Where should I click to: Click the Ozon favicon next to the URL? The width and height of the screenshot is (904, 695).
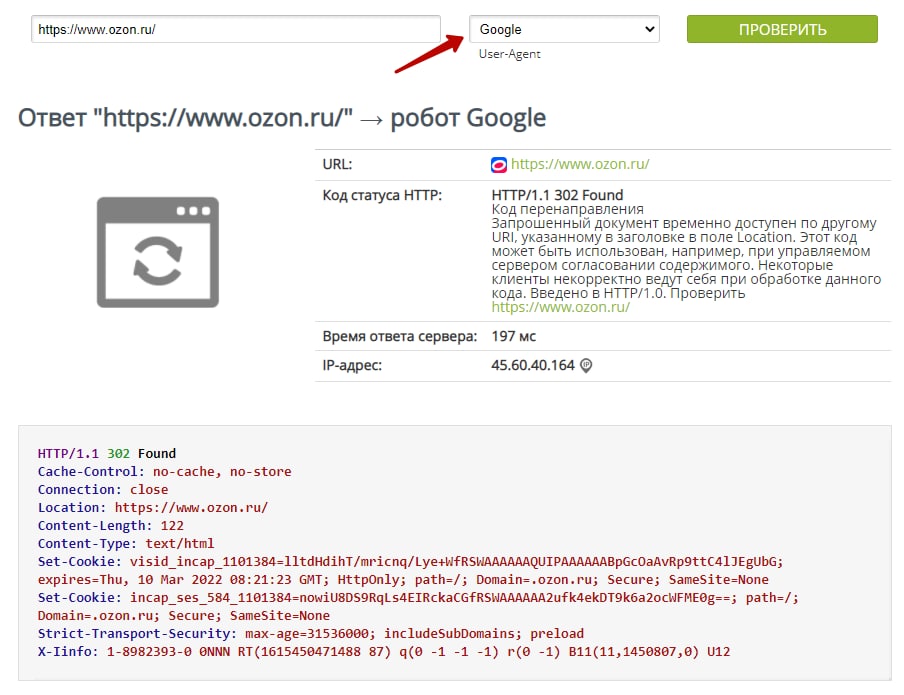click(x=499, y=165)
